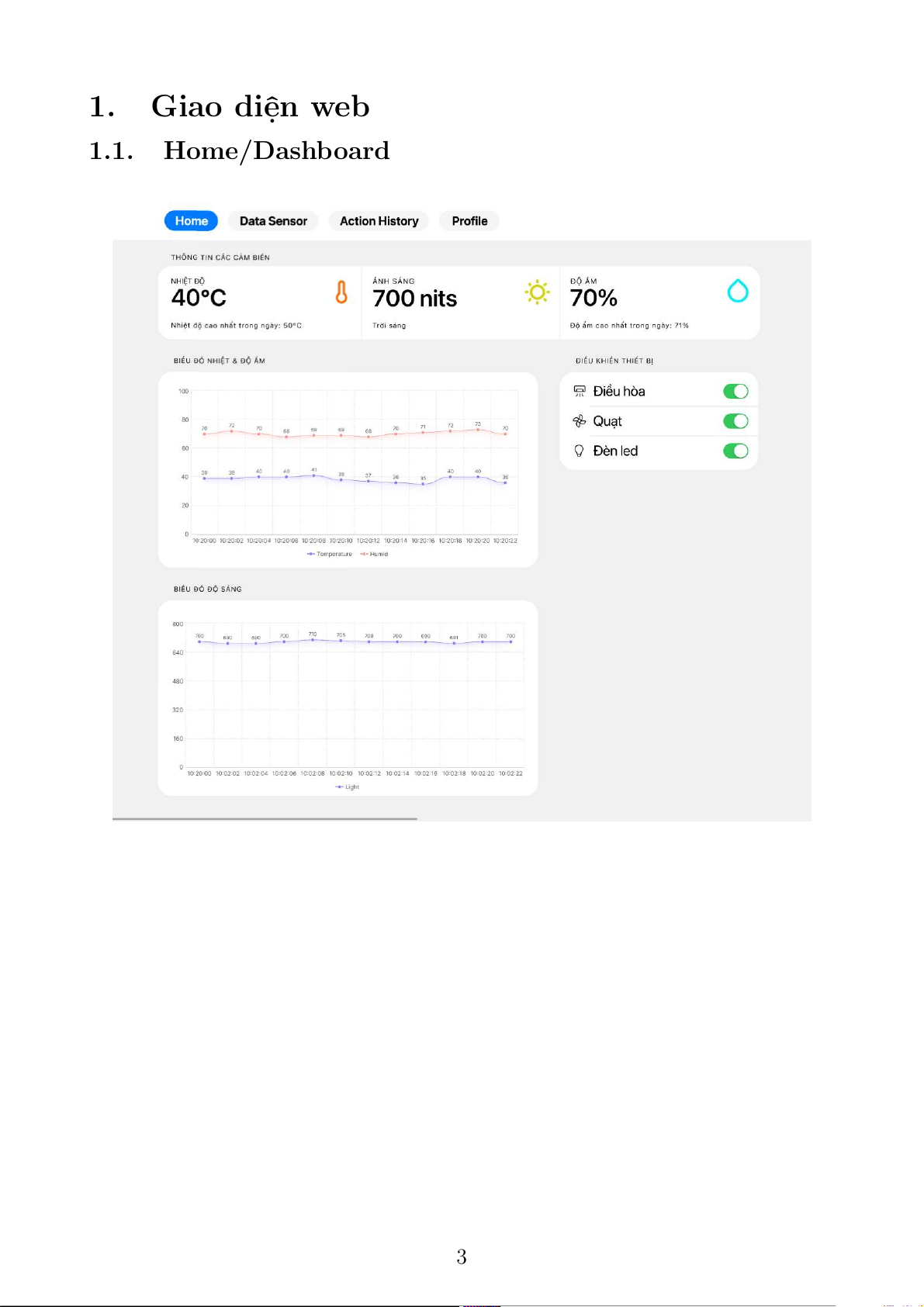Click the 70% humidity reading
The width and height of the screenshot is (924, 1307).
pos(594,298)
